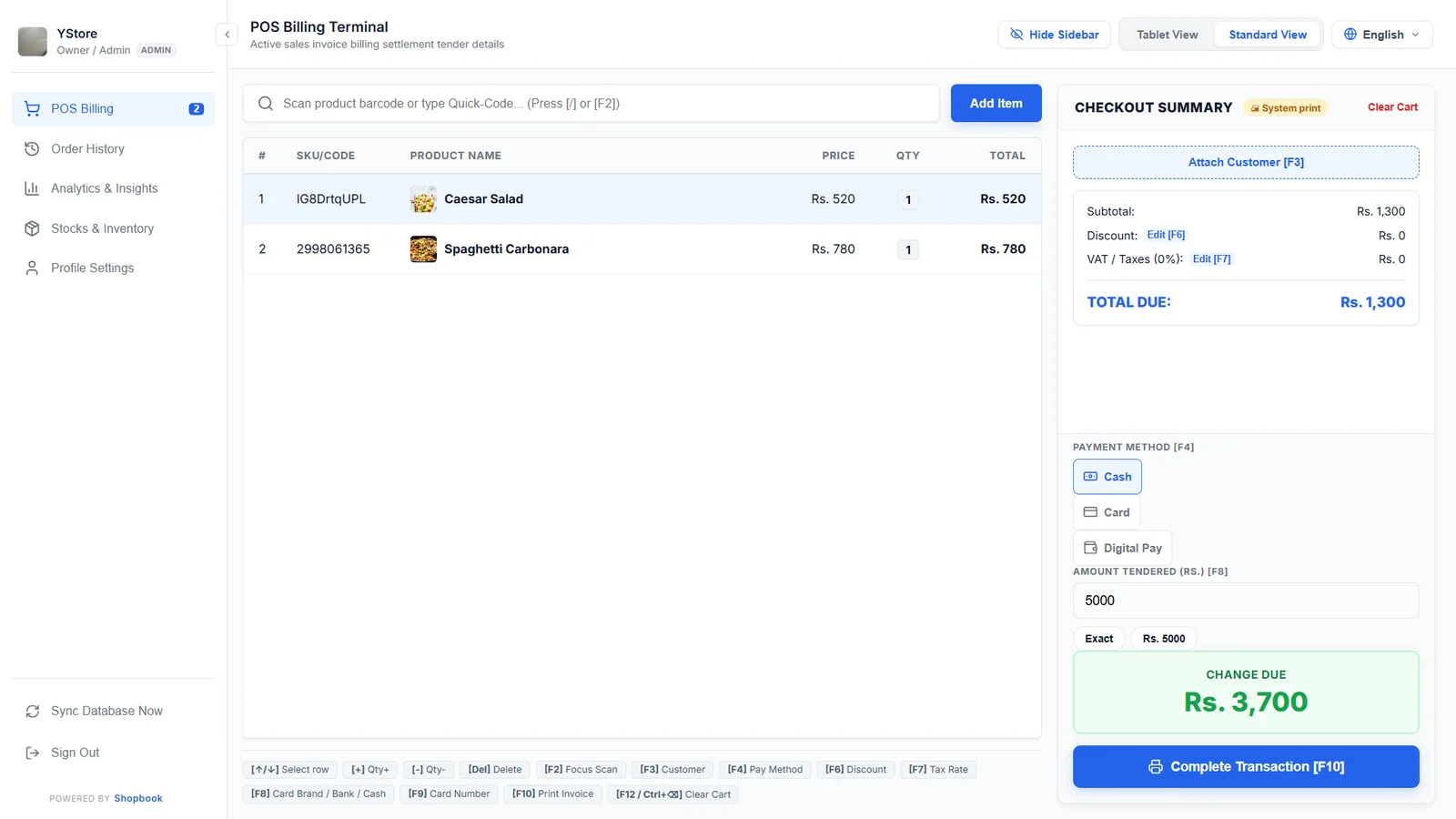Select Cash payment method
The width and height of the screenshot is (1456, 819).
1107,477
